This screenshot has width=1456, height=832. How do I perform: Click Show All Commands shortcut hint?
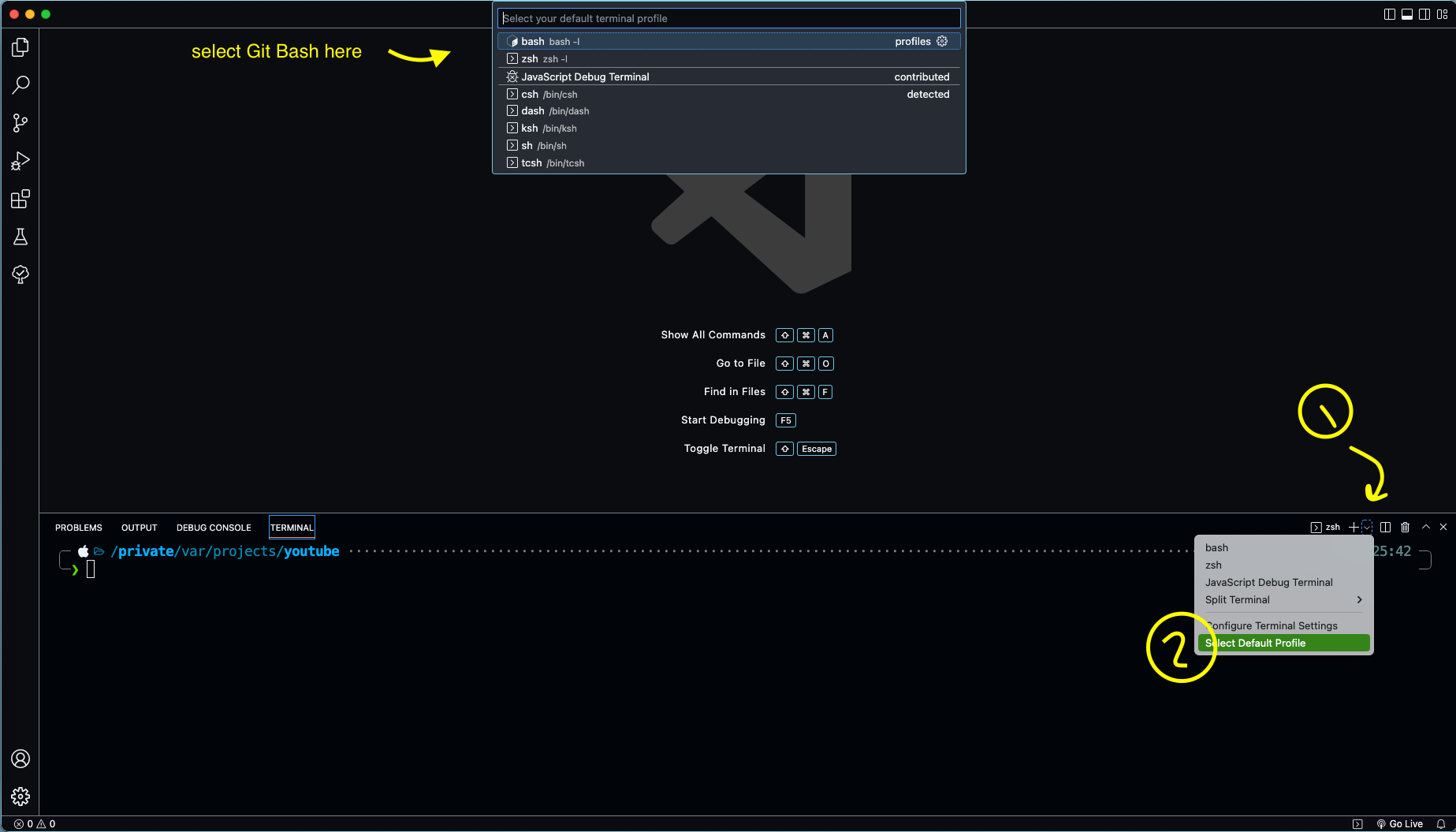point(747,335)
